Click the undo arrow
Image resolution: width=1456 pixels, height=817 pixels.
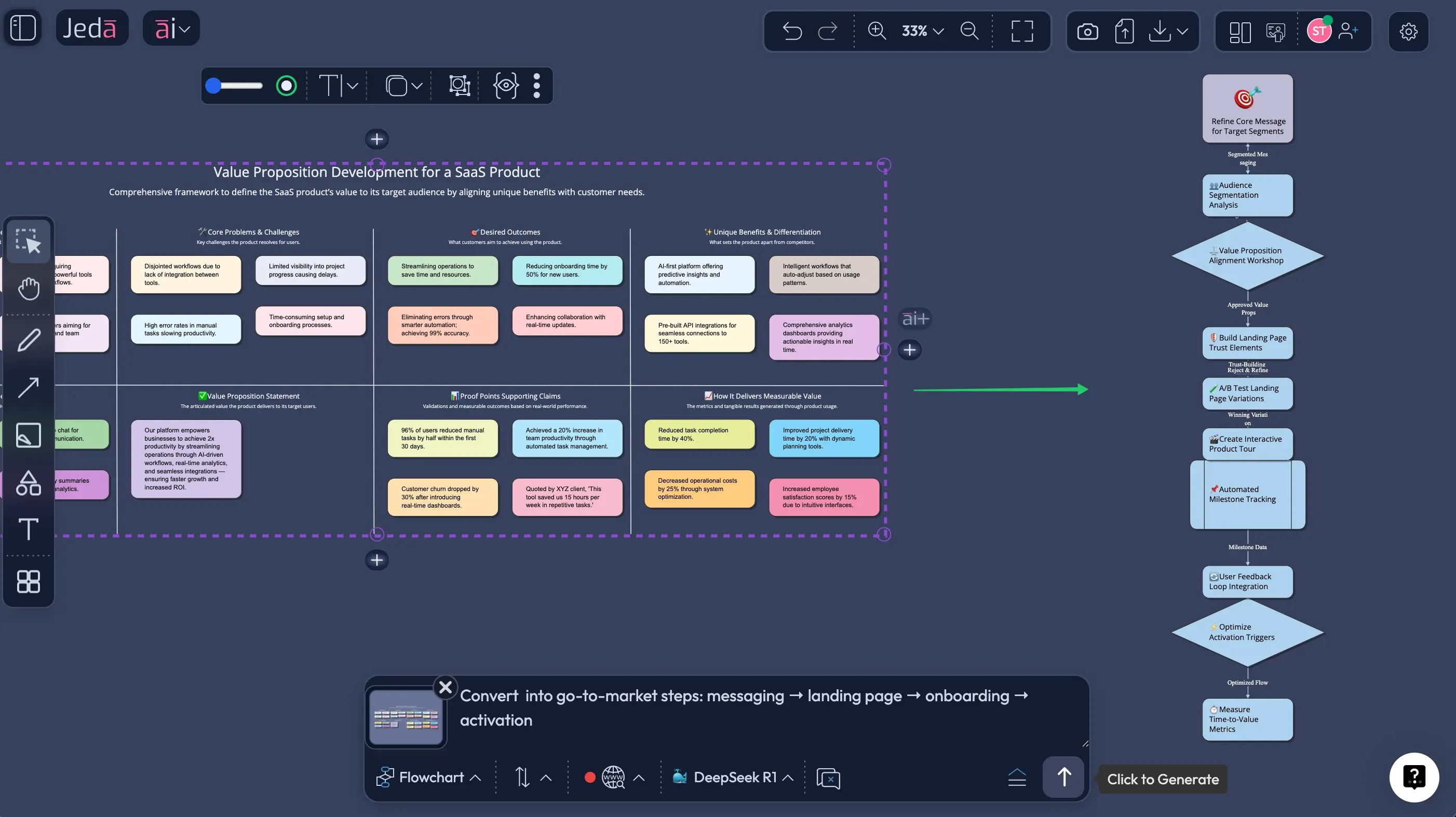point(792,31)
